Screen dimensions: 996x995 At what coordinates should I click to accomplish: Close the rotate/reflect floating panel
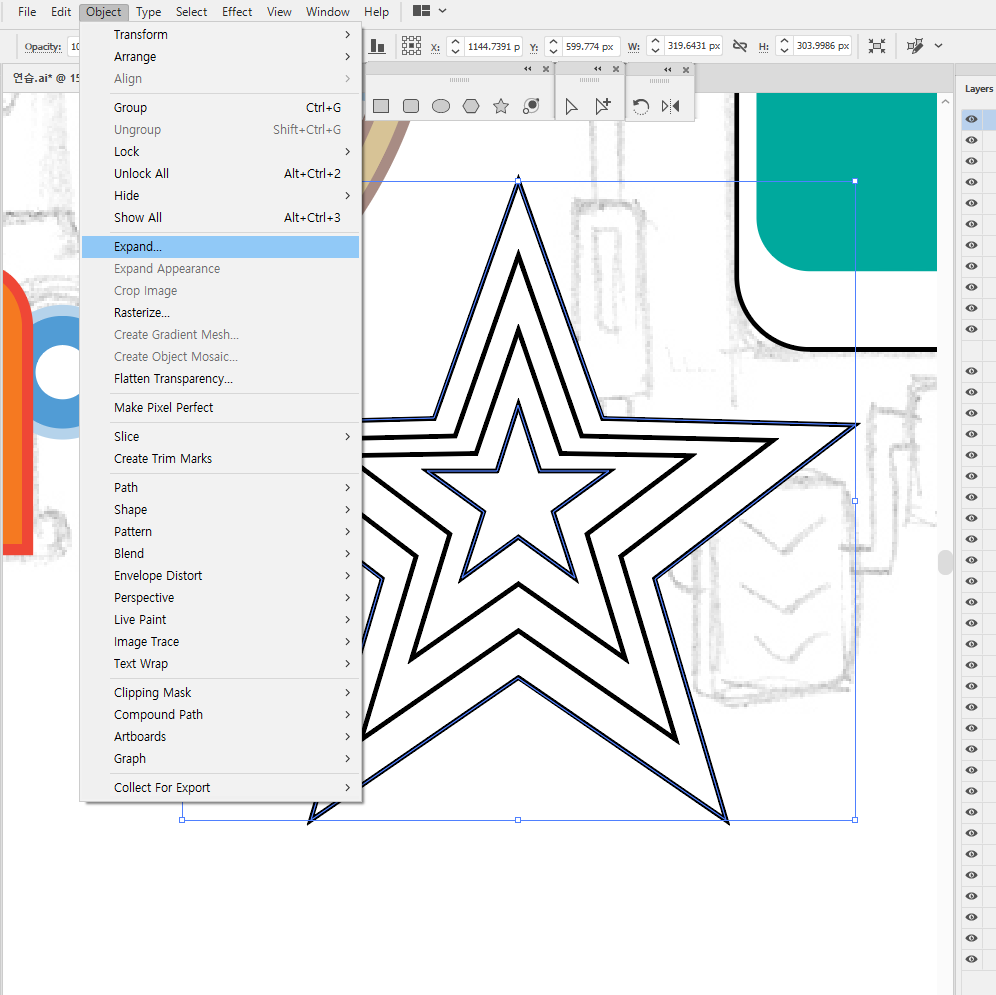point(686,70)
